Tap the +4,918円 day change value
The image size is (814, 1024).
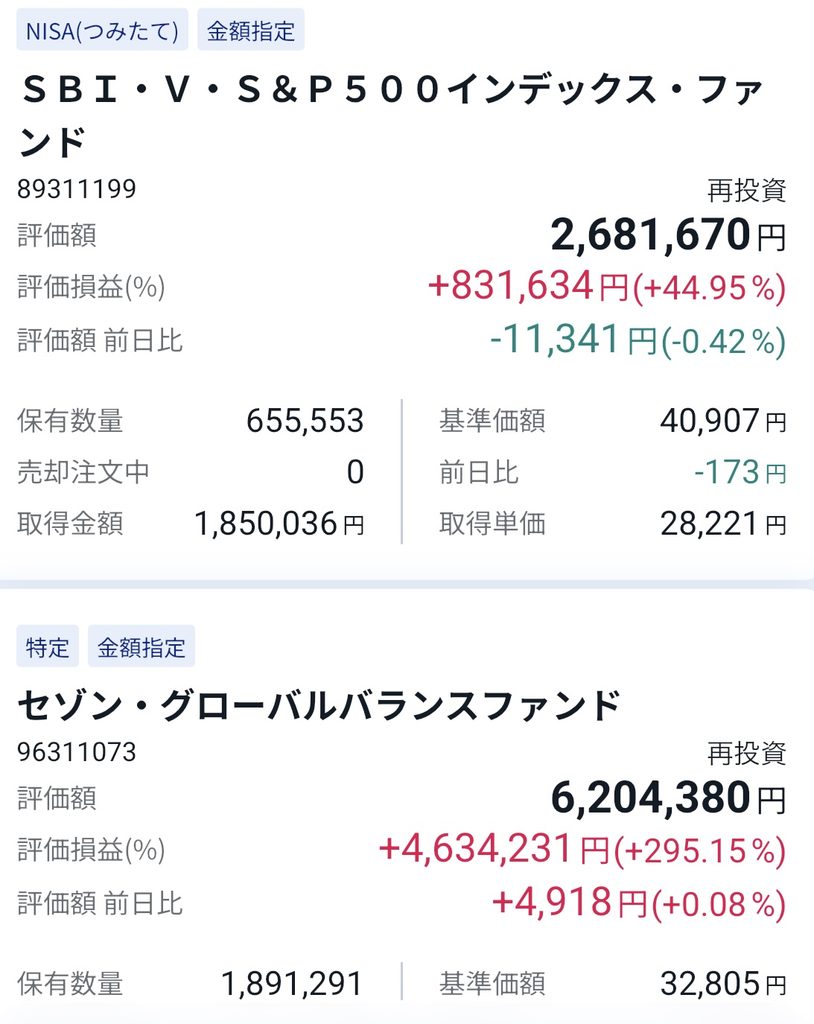(569, 903)
